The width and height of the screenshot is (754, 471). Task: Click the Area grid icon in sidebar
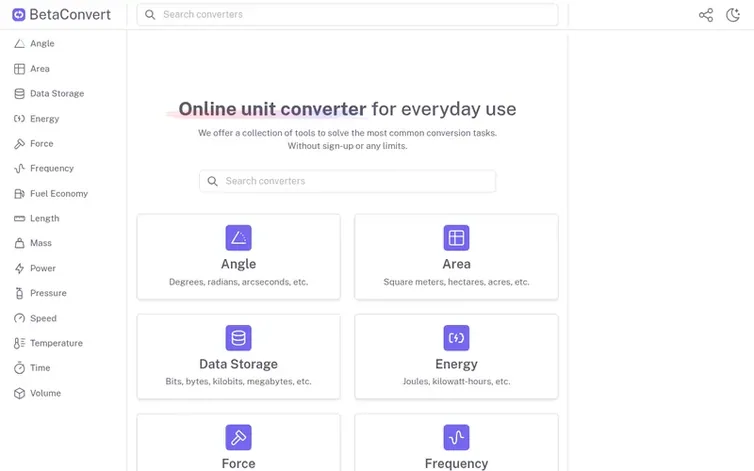click(x=19, y=69)
